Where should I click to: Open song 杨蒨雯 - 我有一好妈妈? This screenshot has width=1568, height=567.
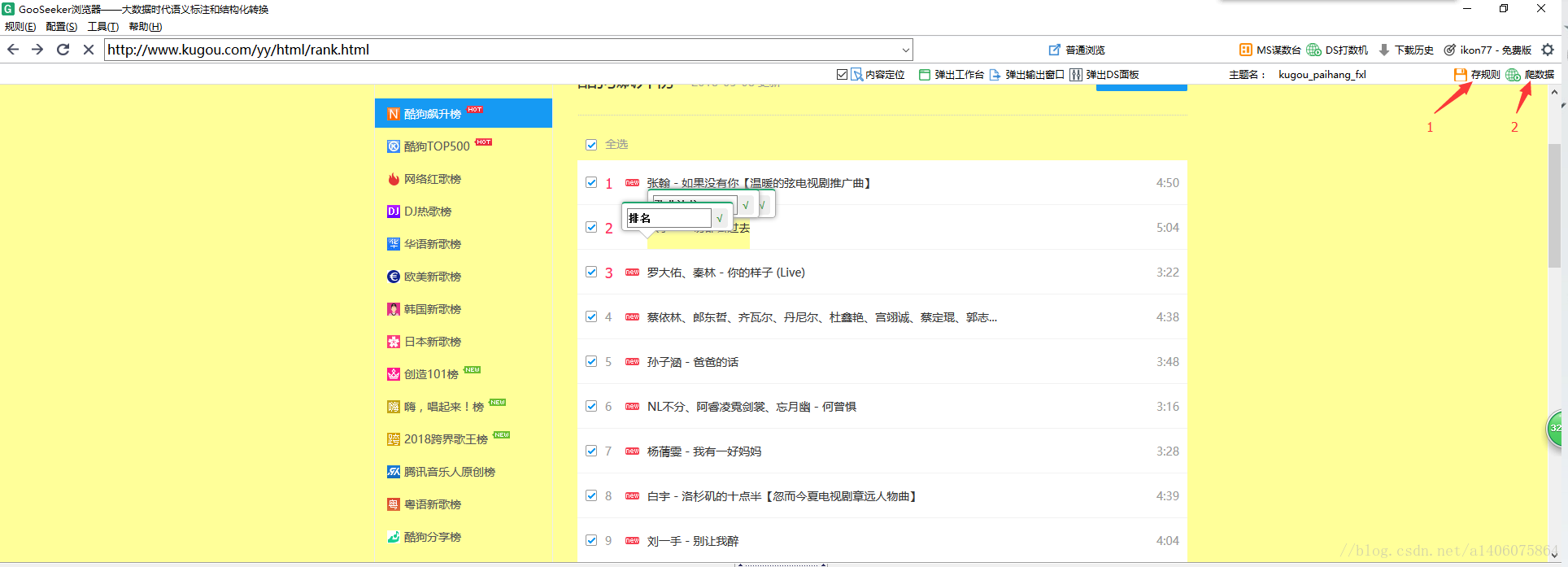[x=704, y=451]
